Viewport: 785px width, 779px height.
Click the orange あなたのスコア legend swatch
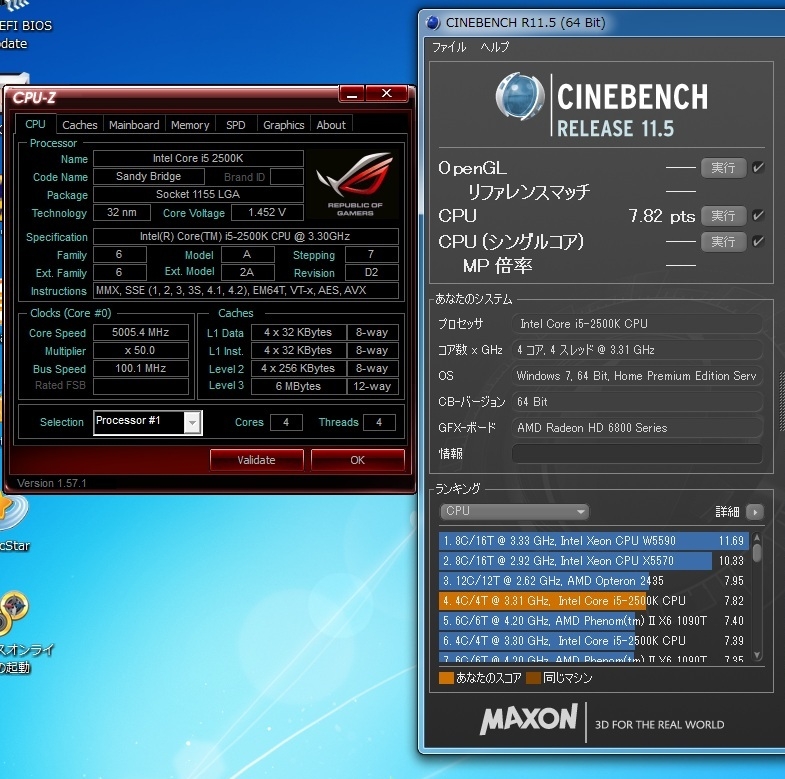point(446,678)
